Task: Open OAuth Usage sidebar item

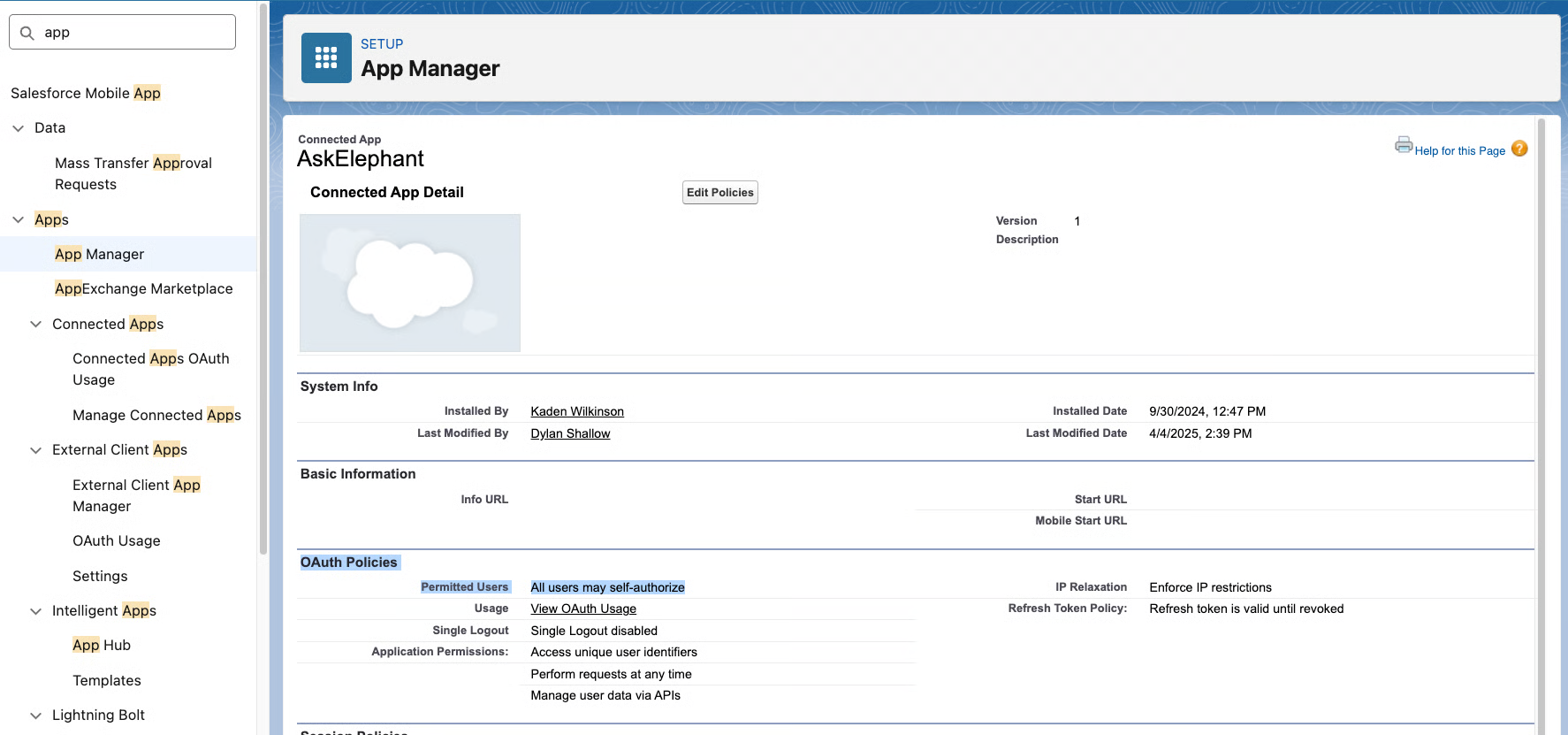Action: click(x=117, y=540)
